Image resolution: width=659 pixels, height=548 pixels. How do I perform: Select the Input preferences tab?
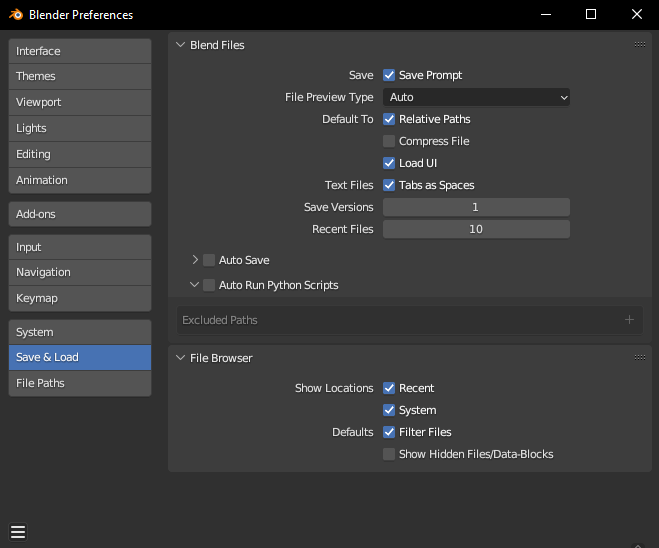(x=80, y=247)
